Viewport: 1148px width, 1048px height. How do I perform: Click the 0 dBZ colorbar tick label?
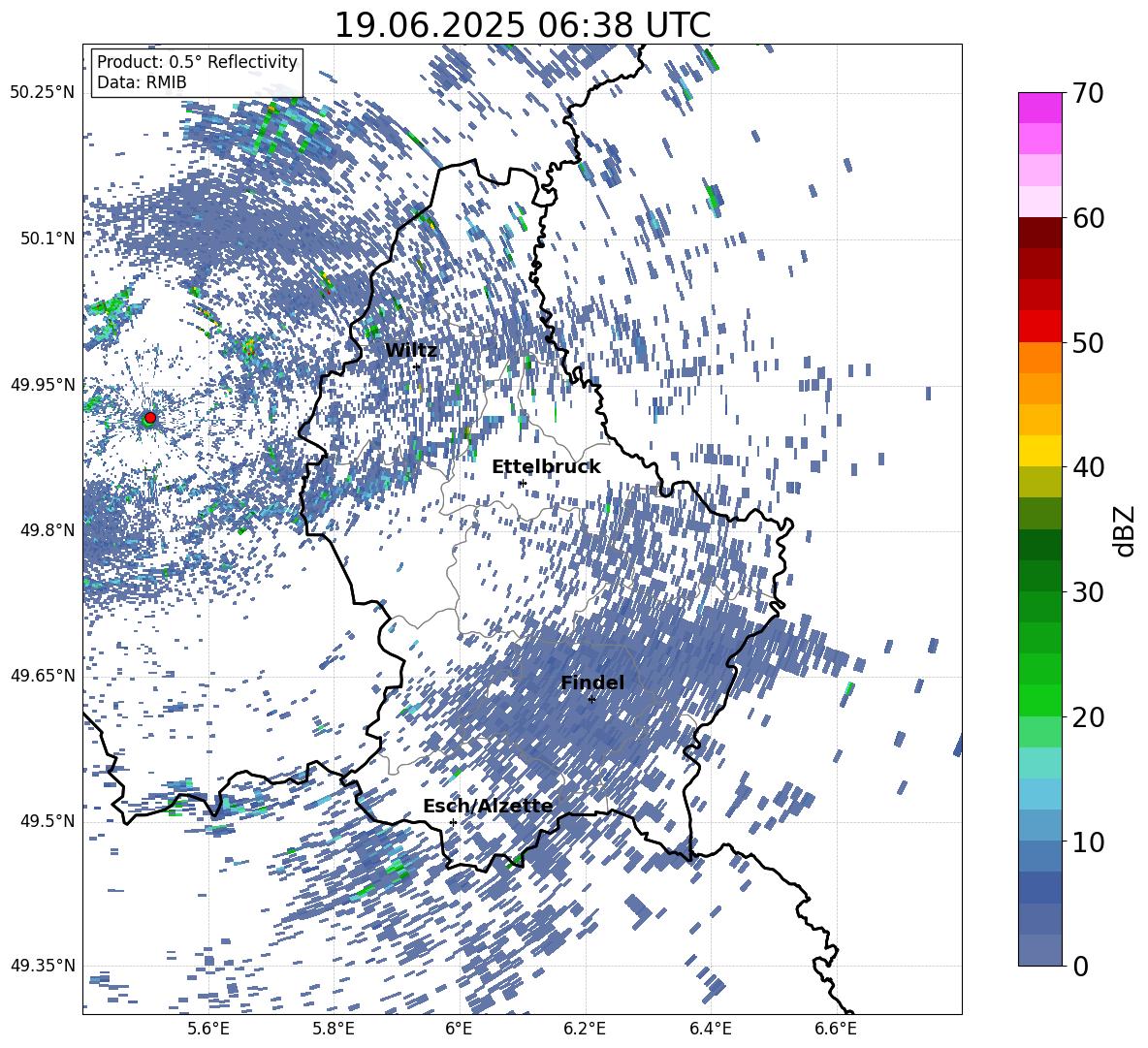(x=1080, y=966)
